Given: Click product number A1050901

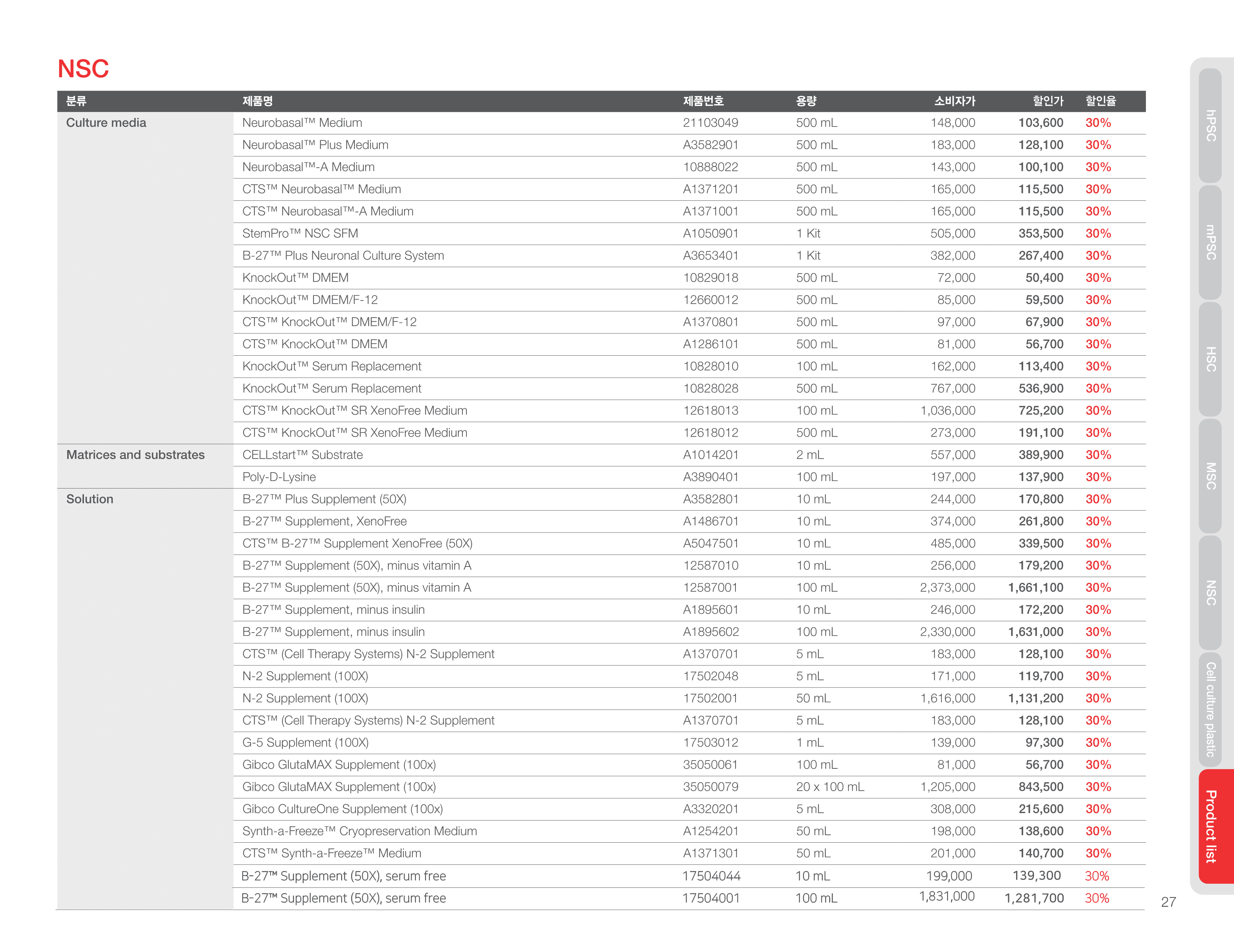Looking at the screenshot, I should tap(710, 233).
